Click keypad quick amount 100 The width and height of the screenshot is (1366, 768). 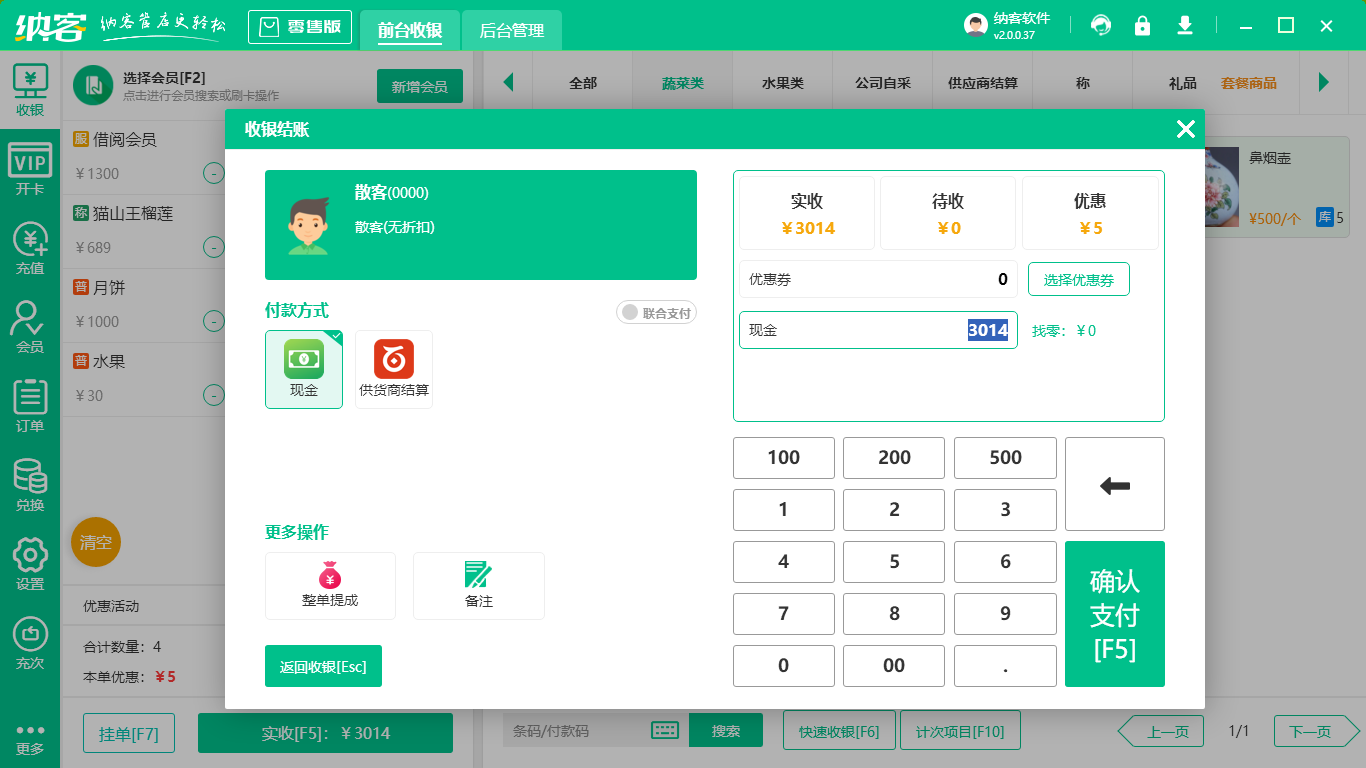click(784, 457)
